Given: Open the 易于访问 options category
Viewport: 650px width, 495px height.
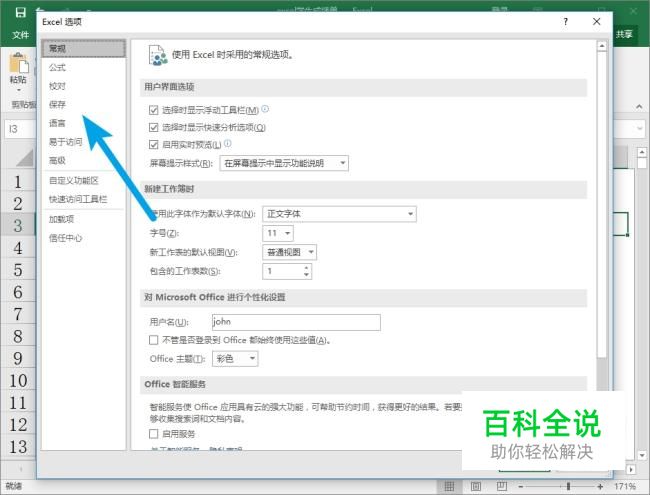Looking at the screenshot, I should click(x=65, y=142).
